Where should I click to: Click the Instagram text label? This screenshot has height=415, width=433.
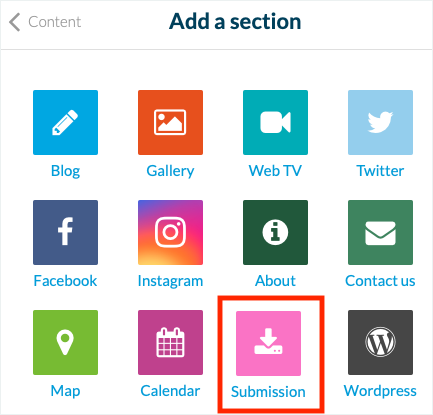[x=170, y=281]
